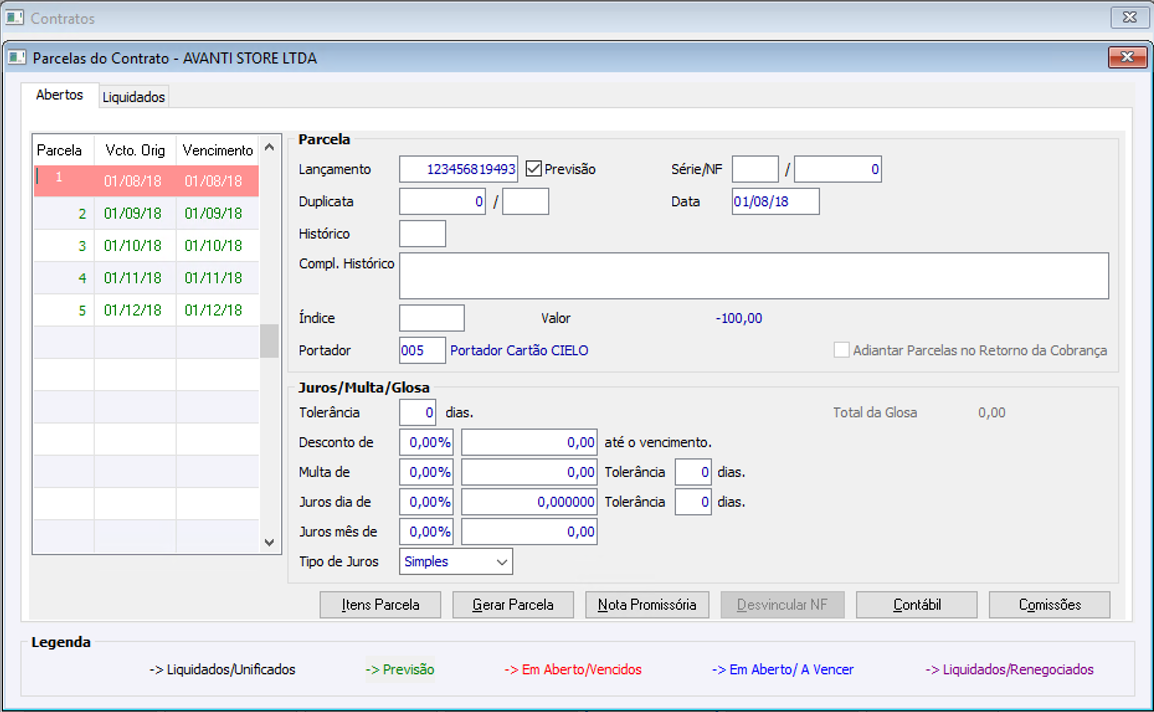This screenshot has height=712, width=1154.
Task: Select the Abertos tab
Action: coord(60,96)
